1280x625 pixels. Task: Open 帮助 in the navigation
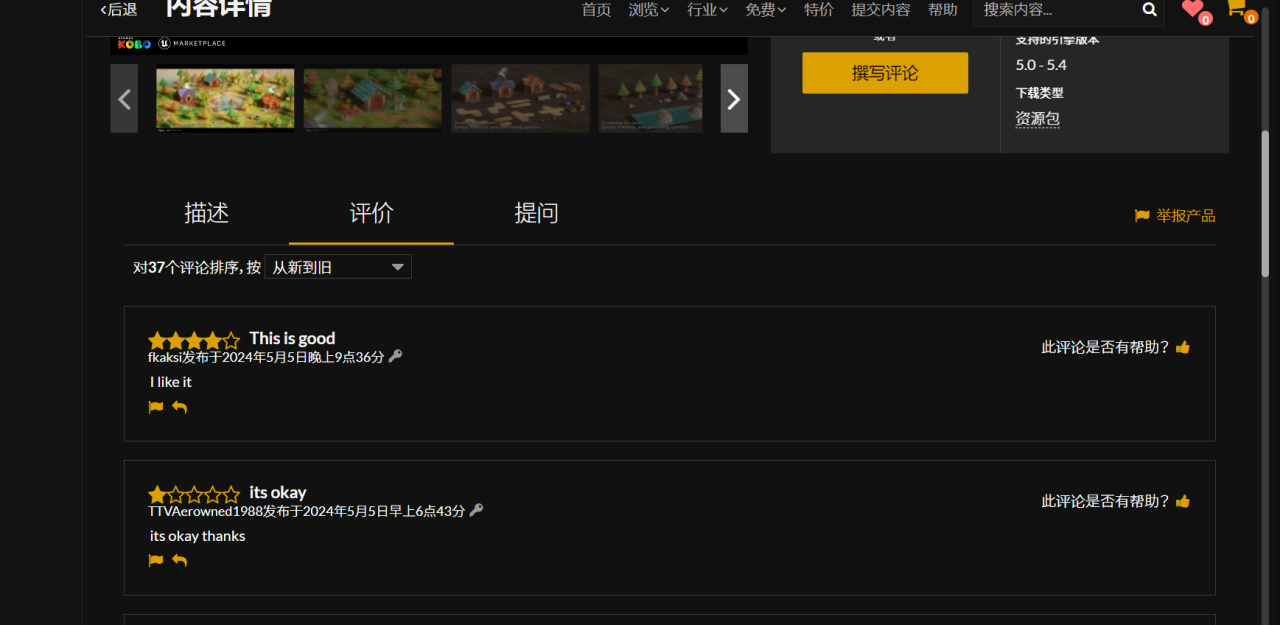(x=942, y=9)
